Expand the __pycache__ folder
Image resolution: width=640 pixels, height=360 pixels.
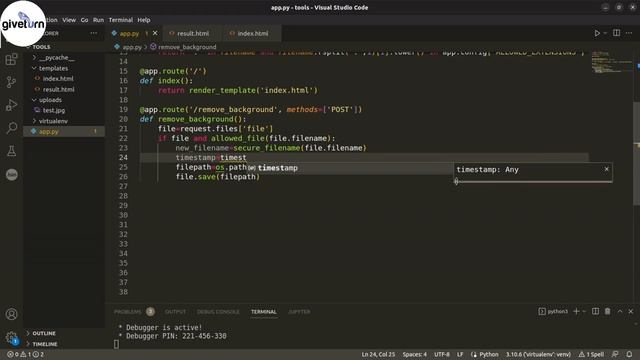(x=57, y=58)
